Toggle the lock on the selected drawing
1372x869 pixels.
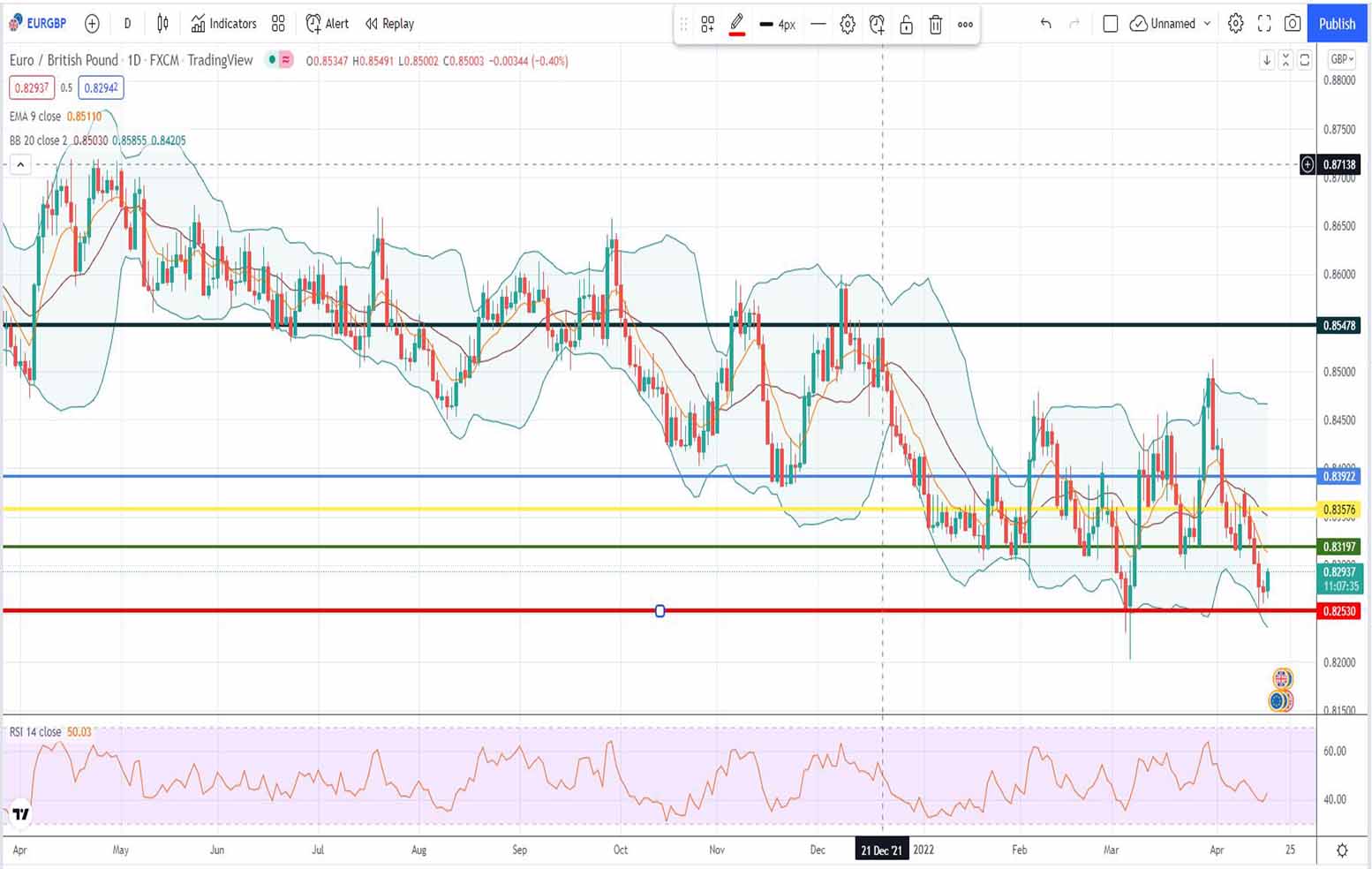(906, 25)
